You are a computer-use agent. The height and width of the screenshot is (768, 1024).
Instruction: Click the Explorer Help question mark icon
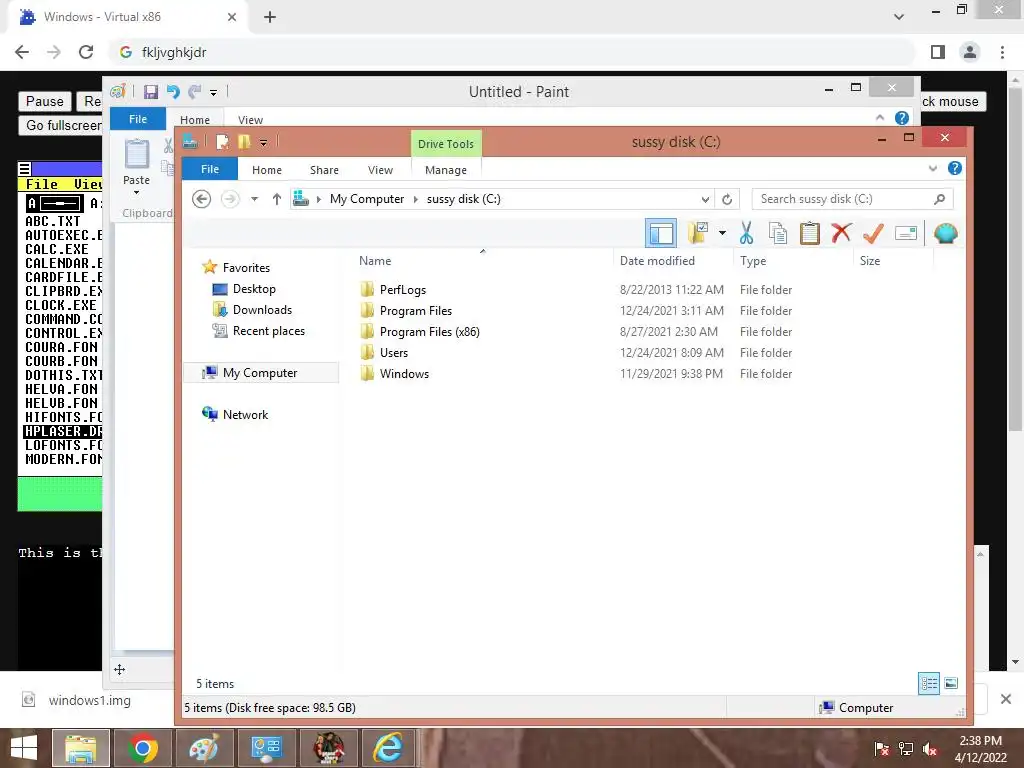pyautogui.click(x=954, y=168)
